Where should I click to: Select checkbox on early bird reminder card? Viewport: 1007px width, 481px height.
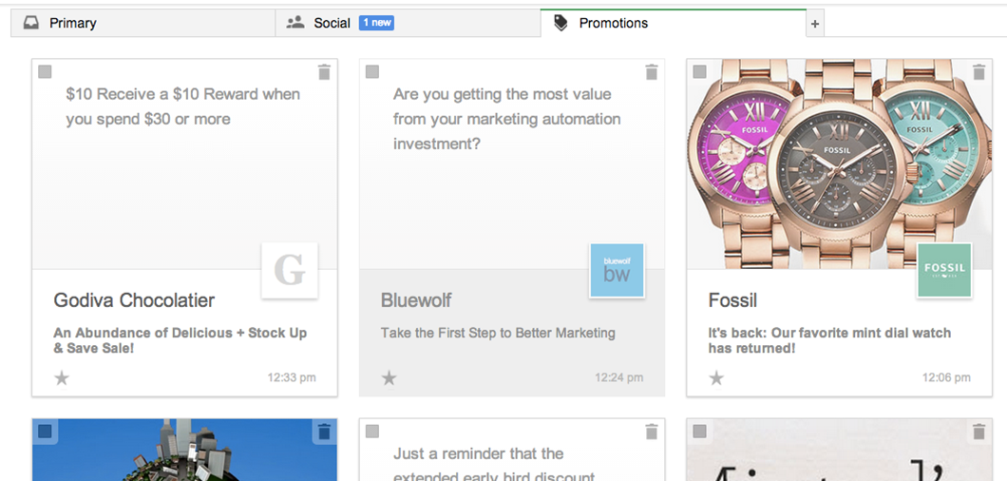coord(372,431)
